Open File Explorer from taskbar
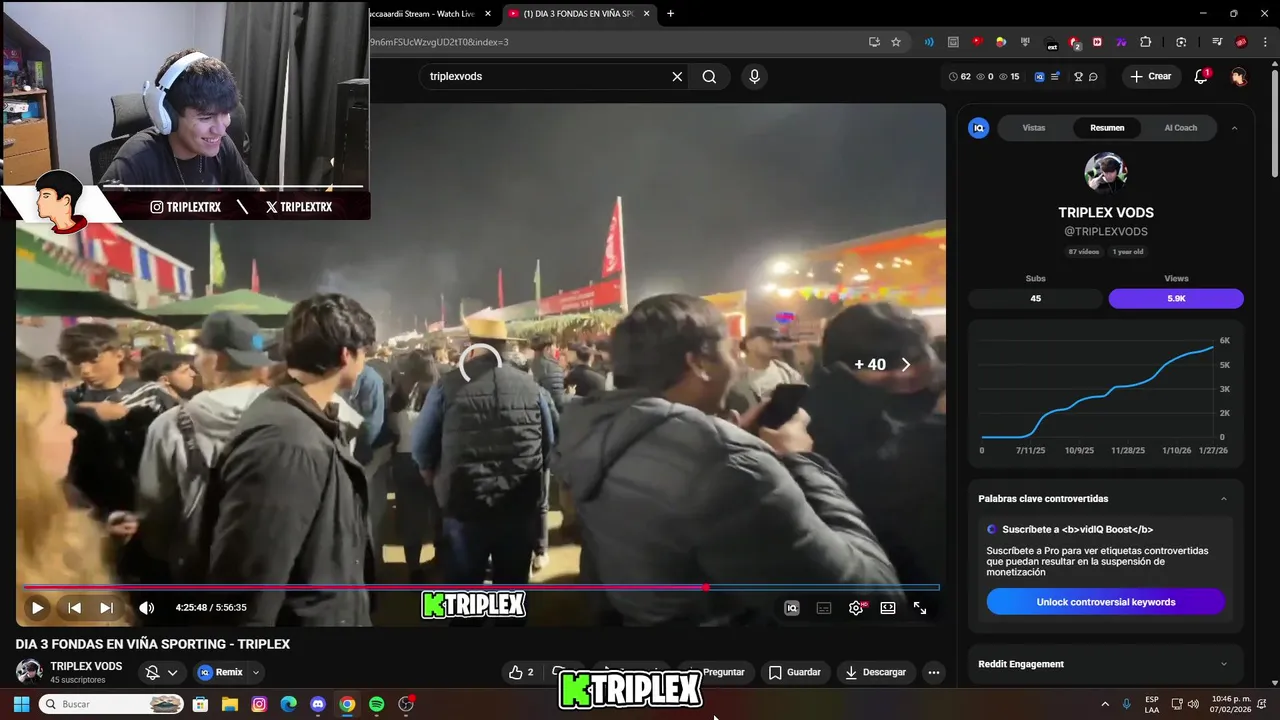This screenshot has width=1280, height=720. [x=229, y=704]
